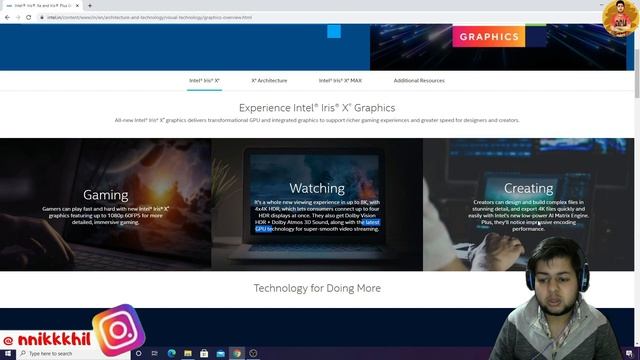Open the Windows Start menu

click(x=8, y=353)
